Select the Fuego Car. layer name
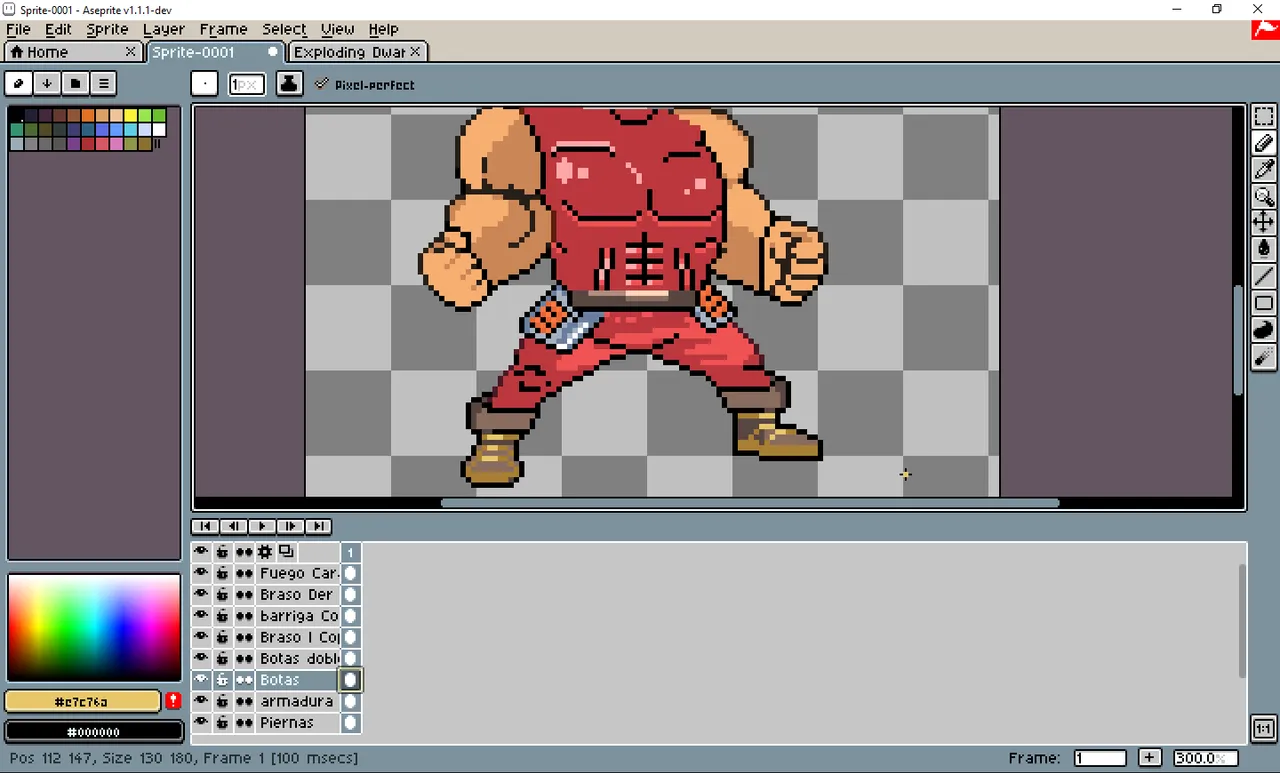Screen dimensions: 1280x773 click(298, 573)
